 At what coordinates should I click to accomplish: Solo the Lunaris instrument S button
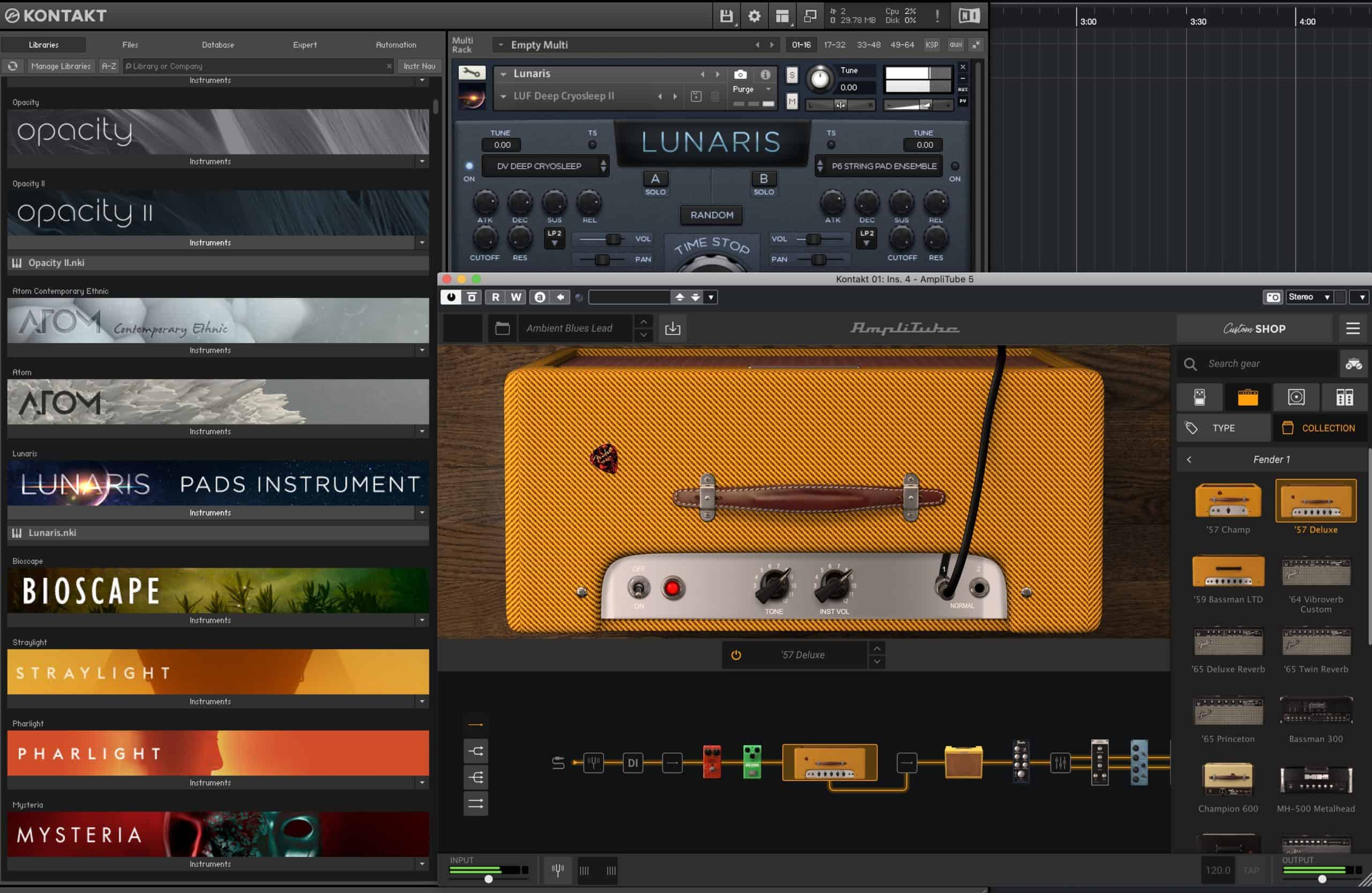tap(792, 75)
